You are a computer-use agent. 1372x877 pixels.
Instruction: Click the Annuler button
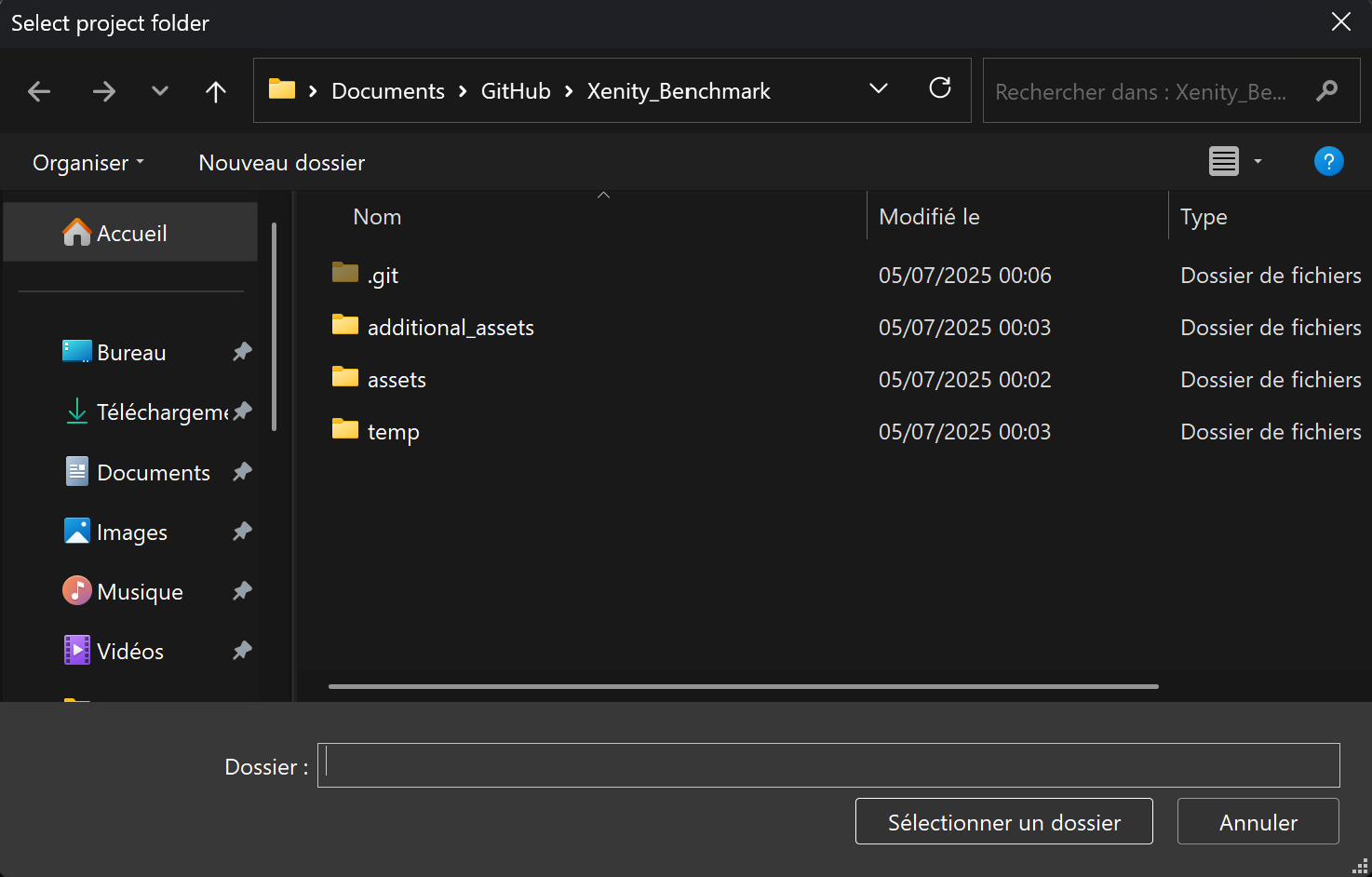coord(1258,821)
